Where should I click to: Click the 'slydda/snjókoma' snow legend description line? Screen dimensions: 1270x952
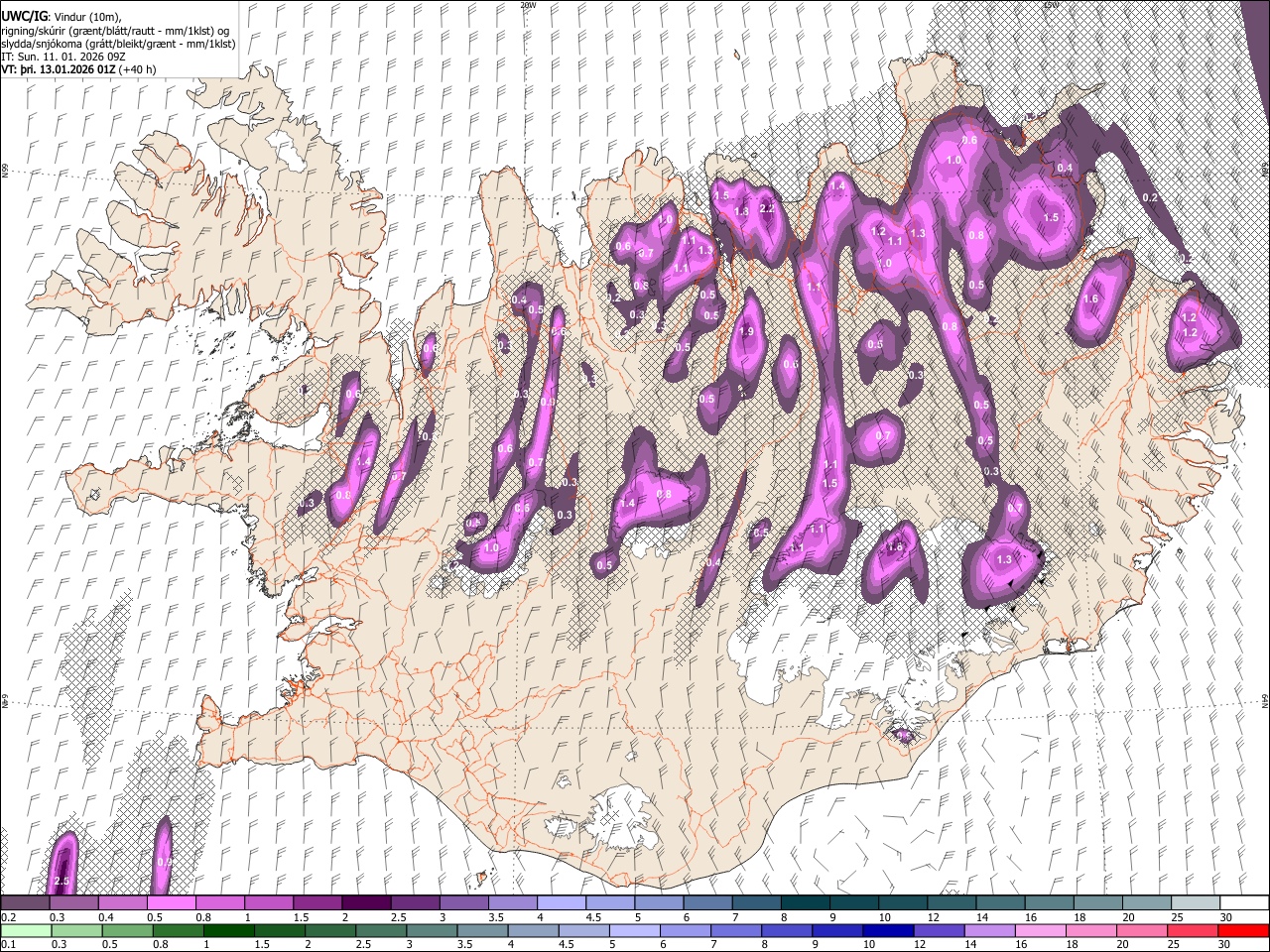(x=116, y=43)
